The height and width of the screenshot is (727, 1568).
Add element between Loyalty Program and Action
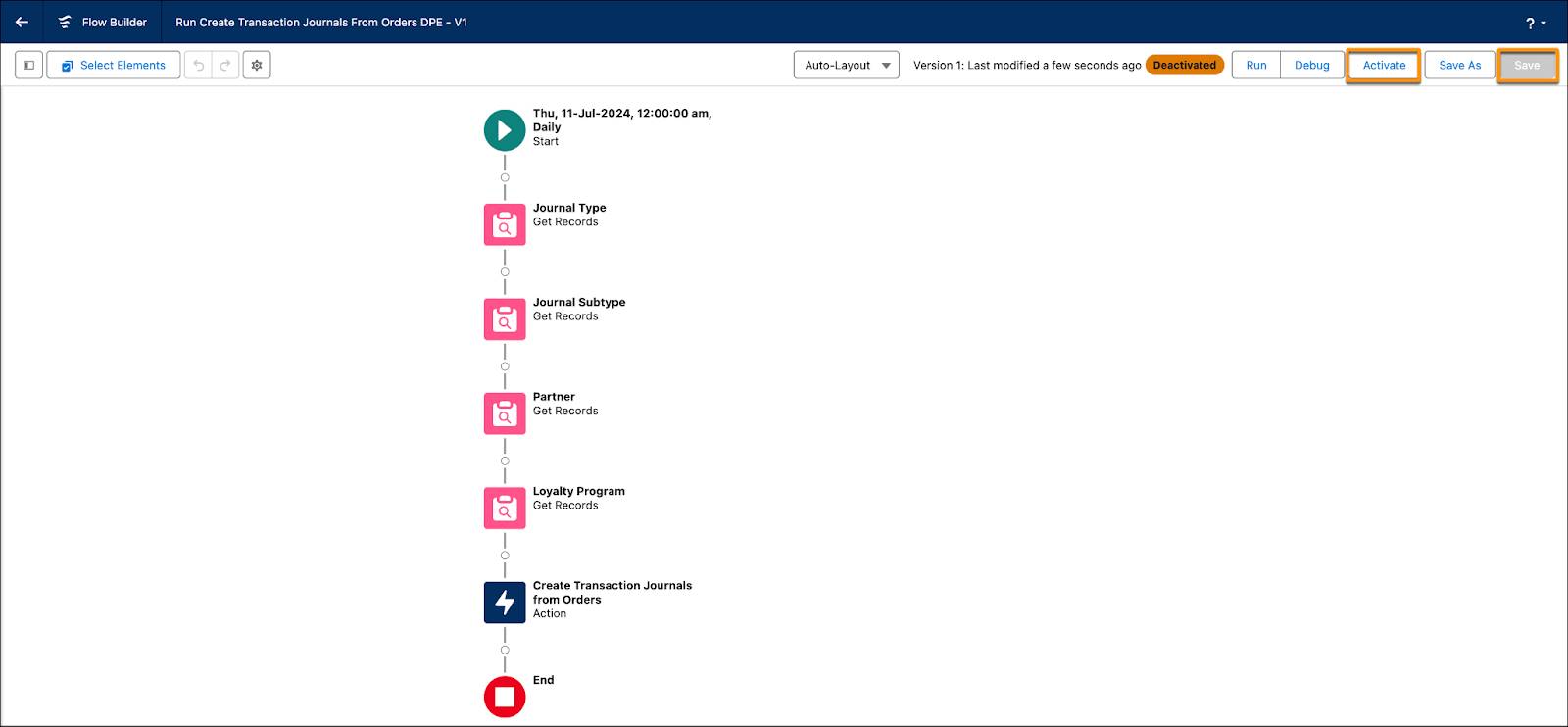point(505,556)
